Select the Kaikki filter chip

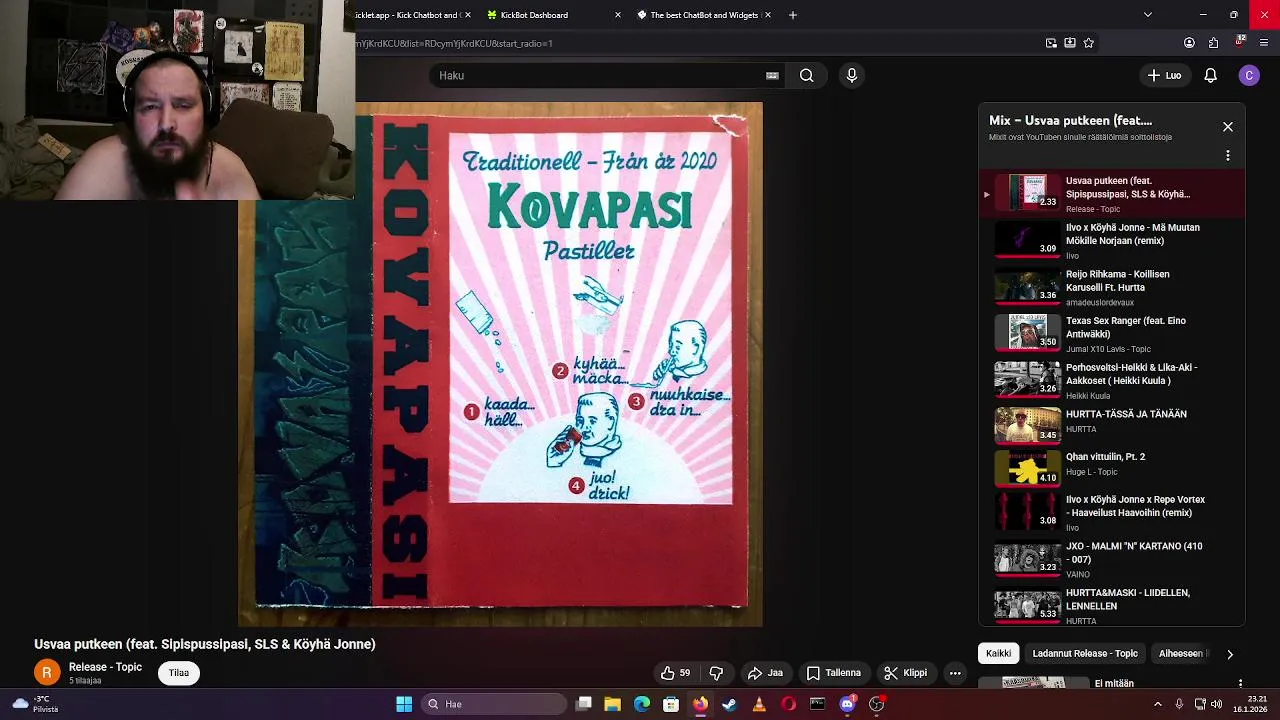tap(998, 653)
